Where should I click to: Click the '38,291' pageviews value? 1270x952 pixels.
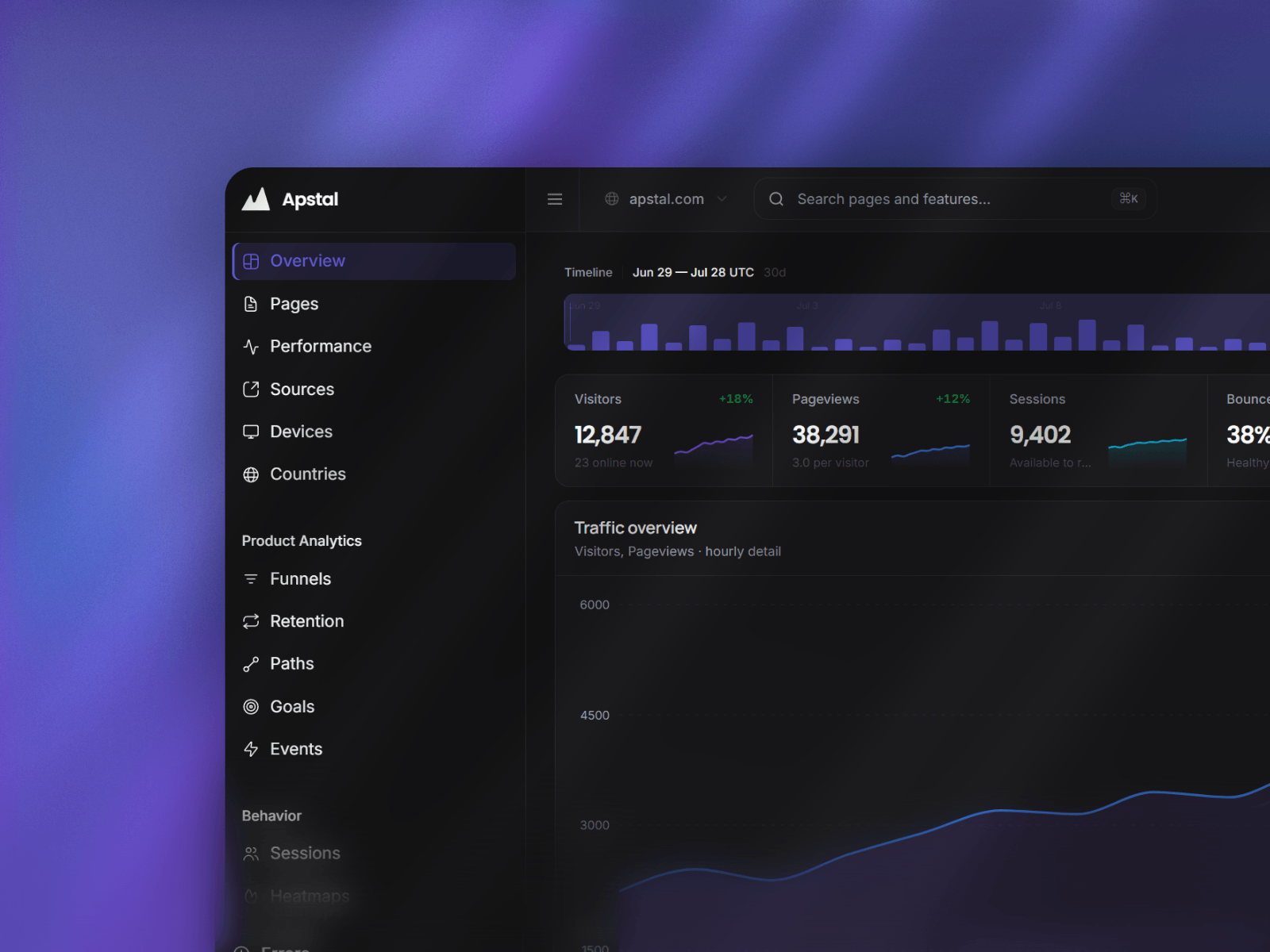pos(825,435)
